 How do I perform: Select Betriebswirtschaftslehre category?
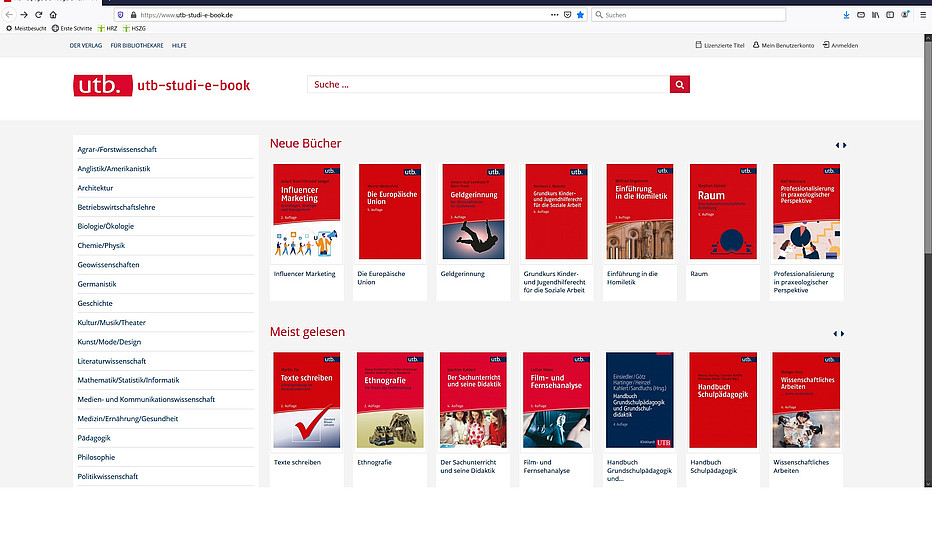pos(116,207)
